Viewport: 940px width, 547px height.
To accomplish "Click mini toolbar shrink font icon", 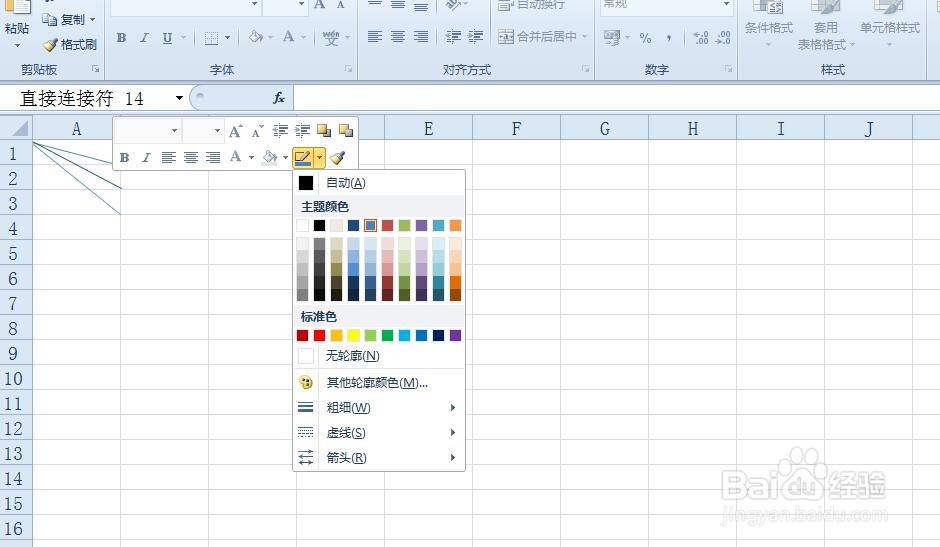I will coord(258,131).
